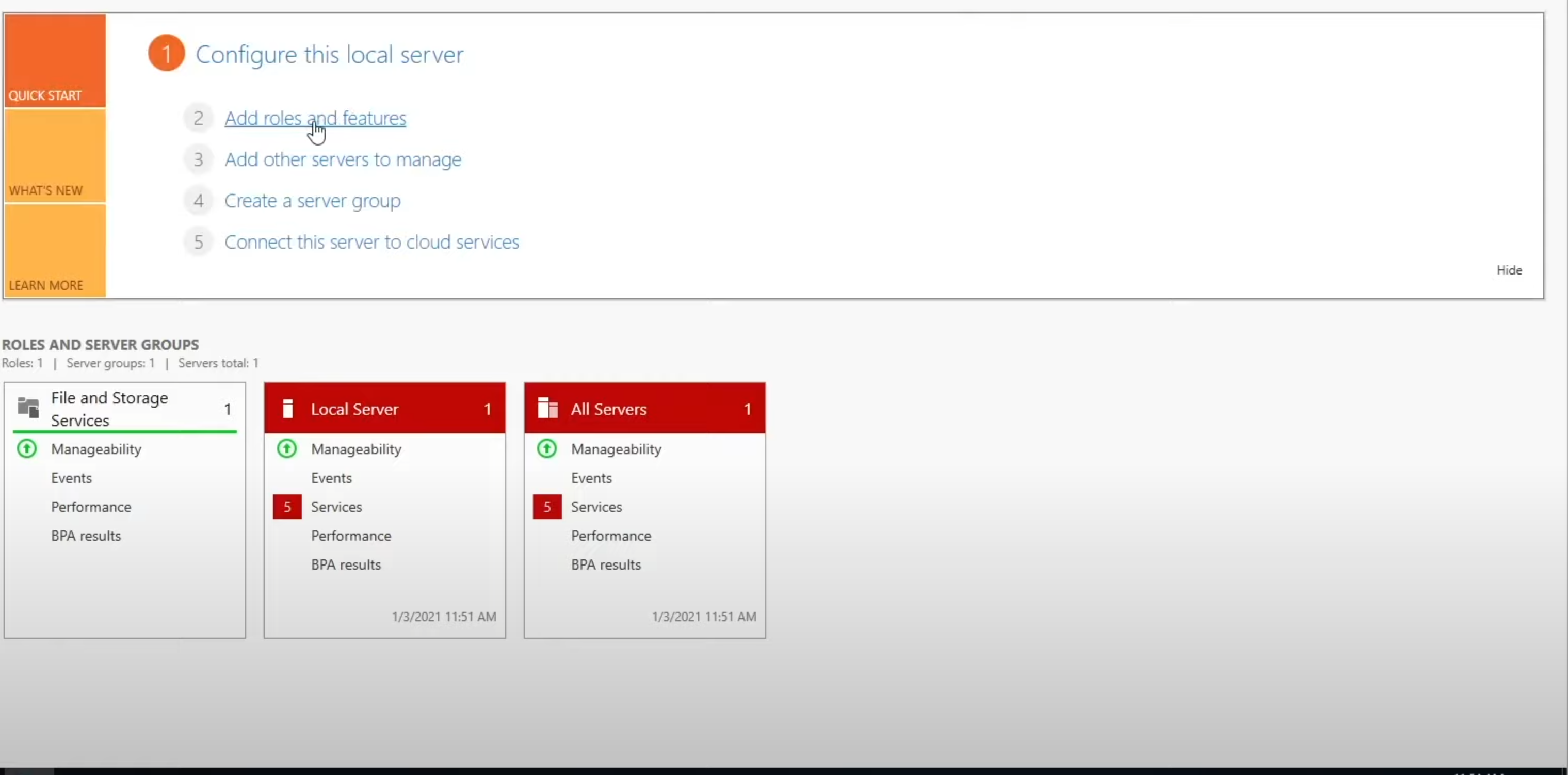This screenshot has width=1568, height=775.
Task: Click green Manageability icon in File and Storage
Action: tap(27, 449)
